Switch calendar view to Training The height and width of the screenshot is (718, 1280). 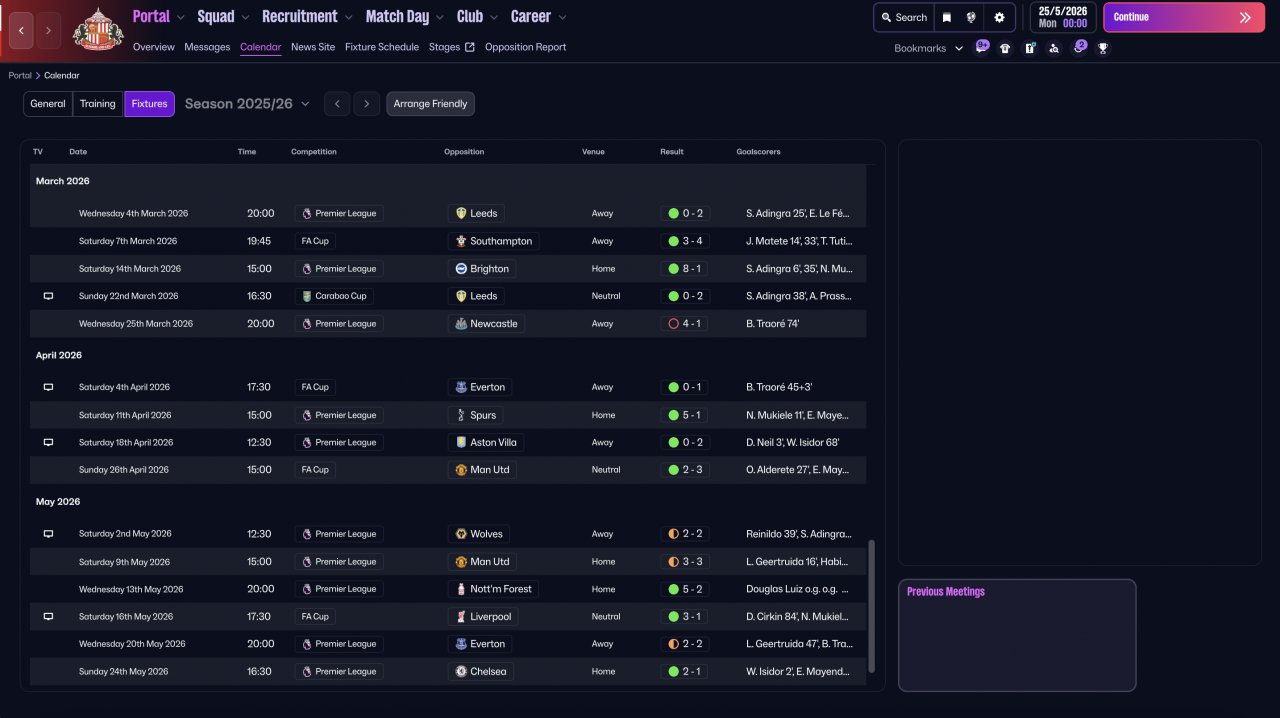pyautogui.click(x=98, y=104)
